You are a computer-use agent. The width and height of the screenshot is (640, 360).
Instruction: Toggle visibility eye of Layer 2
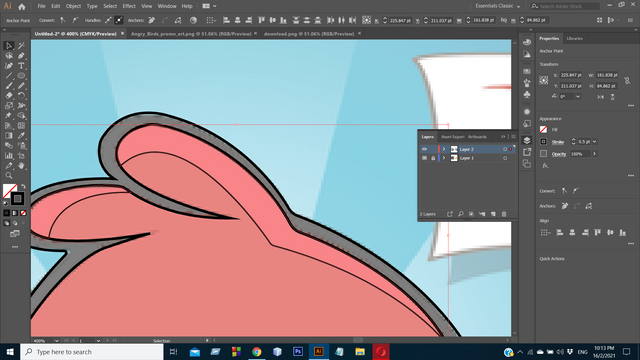(424, 149)
